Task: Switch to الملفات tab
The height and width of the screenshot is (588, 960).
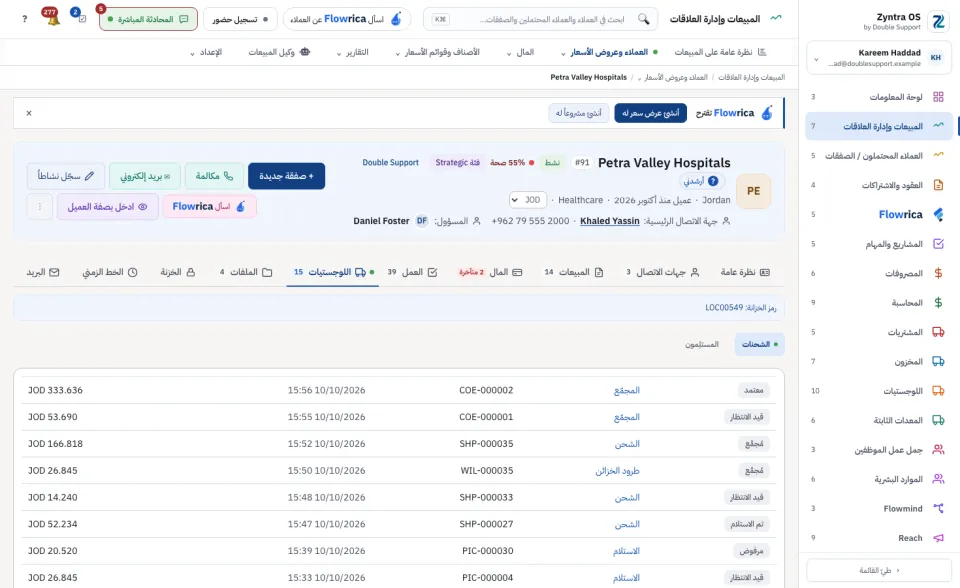Action: coord(246,272)
